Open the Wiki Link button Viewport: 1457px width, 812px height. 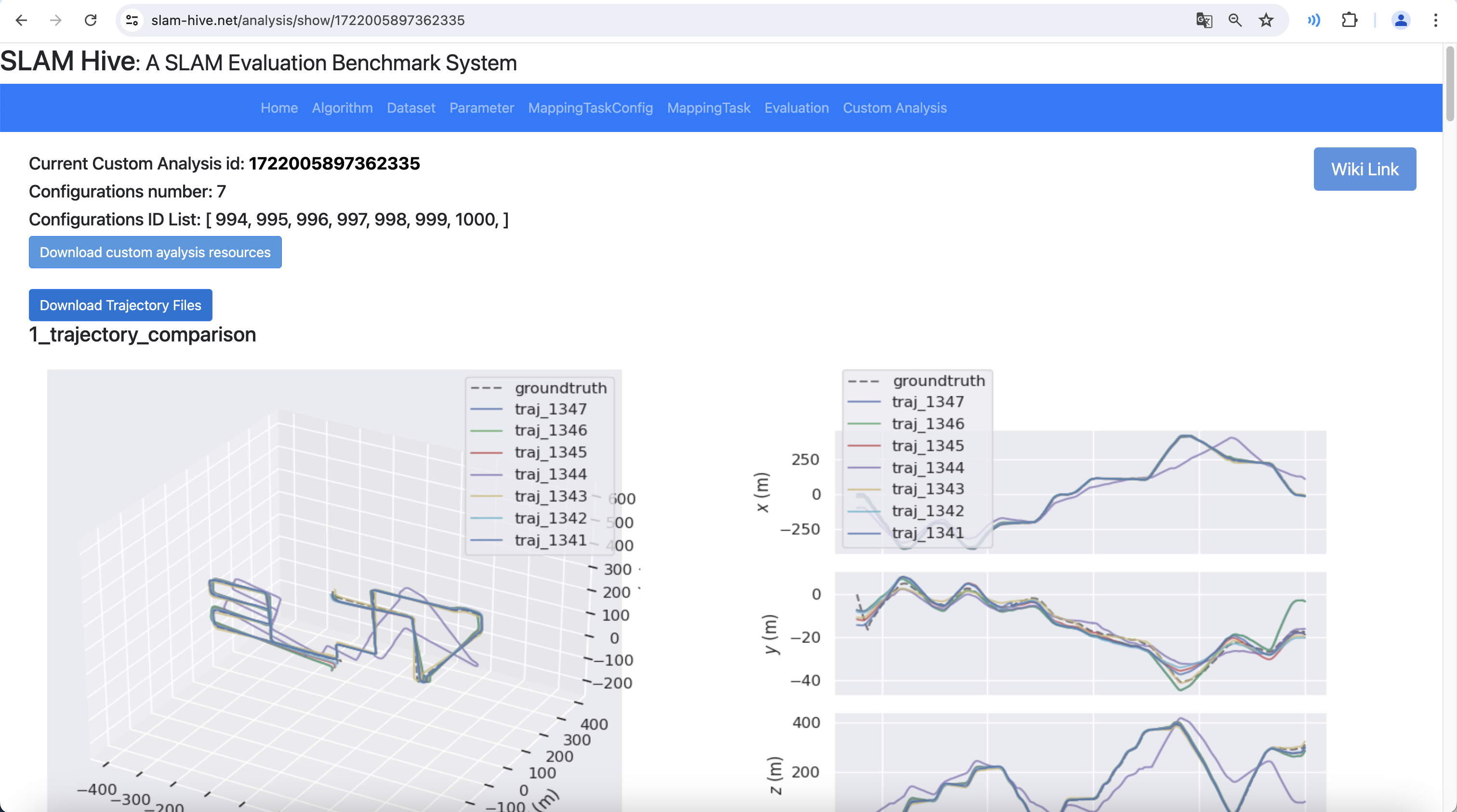(x=1364, y=169)
